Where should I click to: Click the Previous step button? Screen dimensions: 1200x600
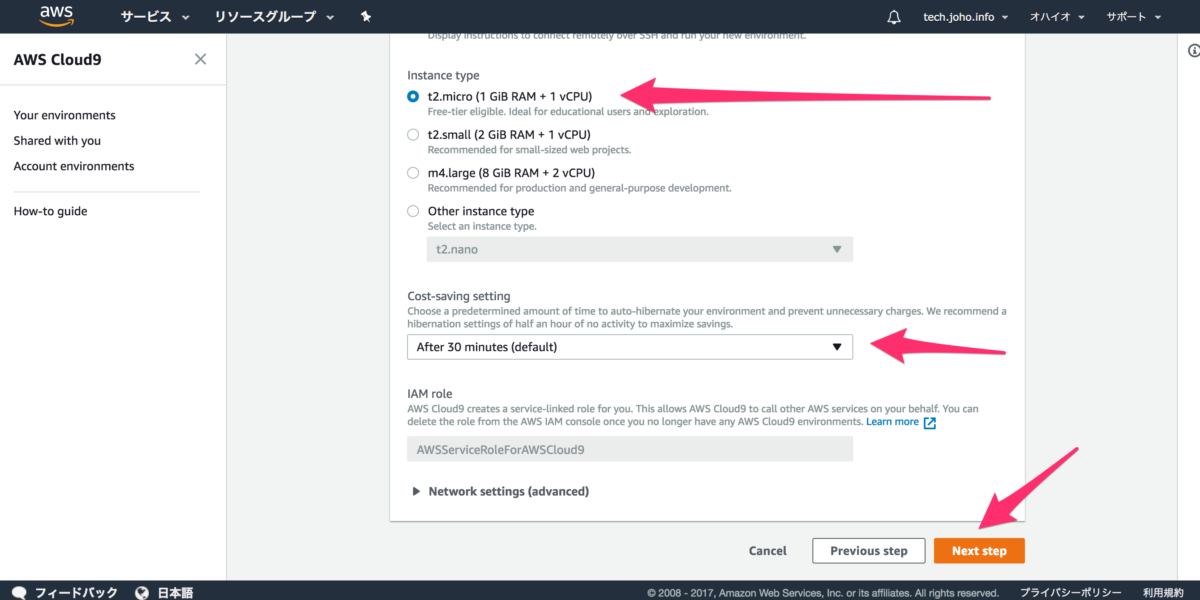point(868,551)
